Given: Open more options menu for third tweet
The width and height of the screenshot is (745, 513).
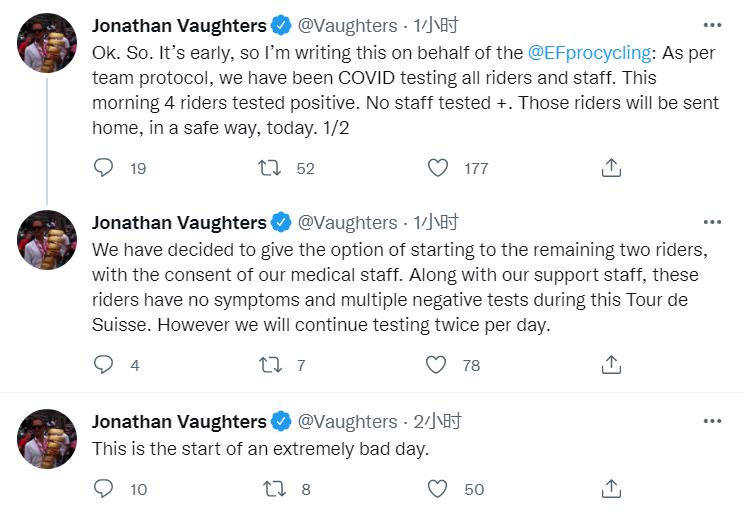Looking at the screenshot, I should [712, 421].
